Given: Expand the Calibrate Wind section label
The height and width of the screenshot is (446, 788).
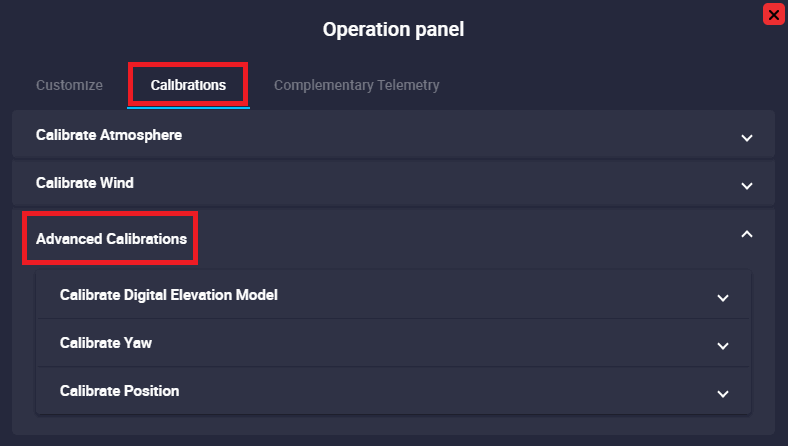Looking at the screenshot, I should 85,183.
